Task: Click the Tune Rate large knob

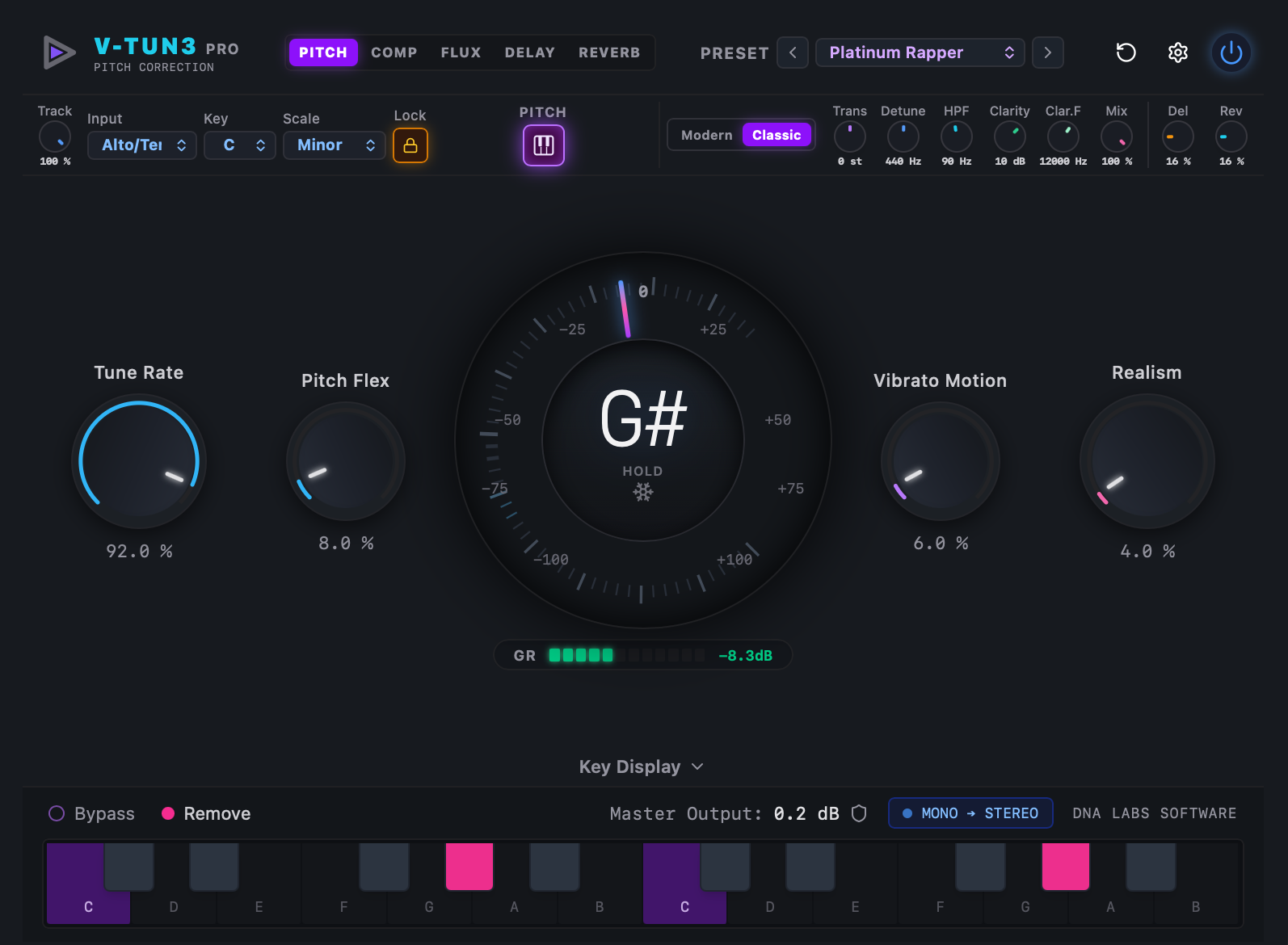Action: click(x=139, y=461)
